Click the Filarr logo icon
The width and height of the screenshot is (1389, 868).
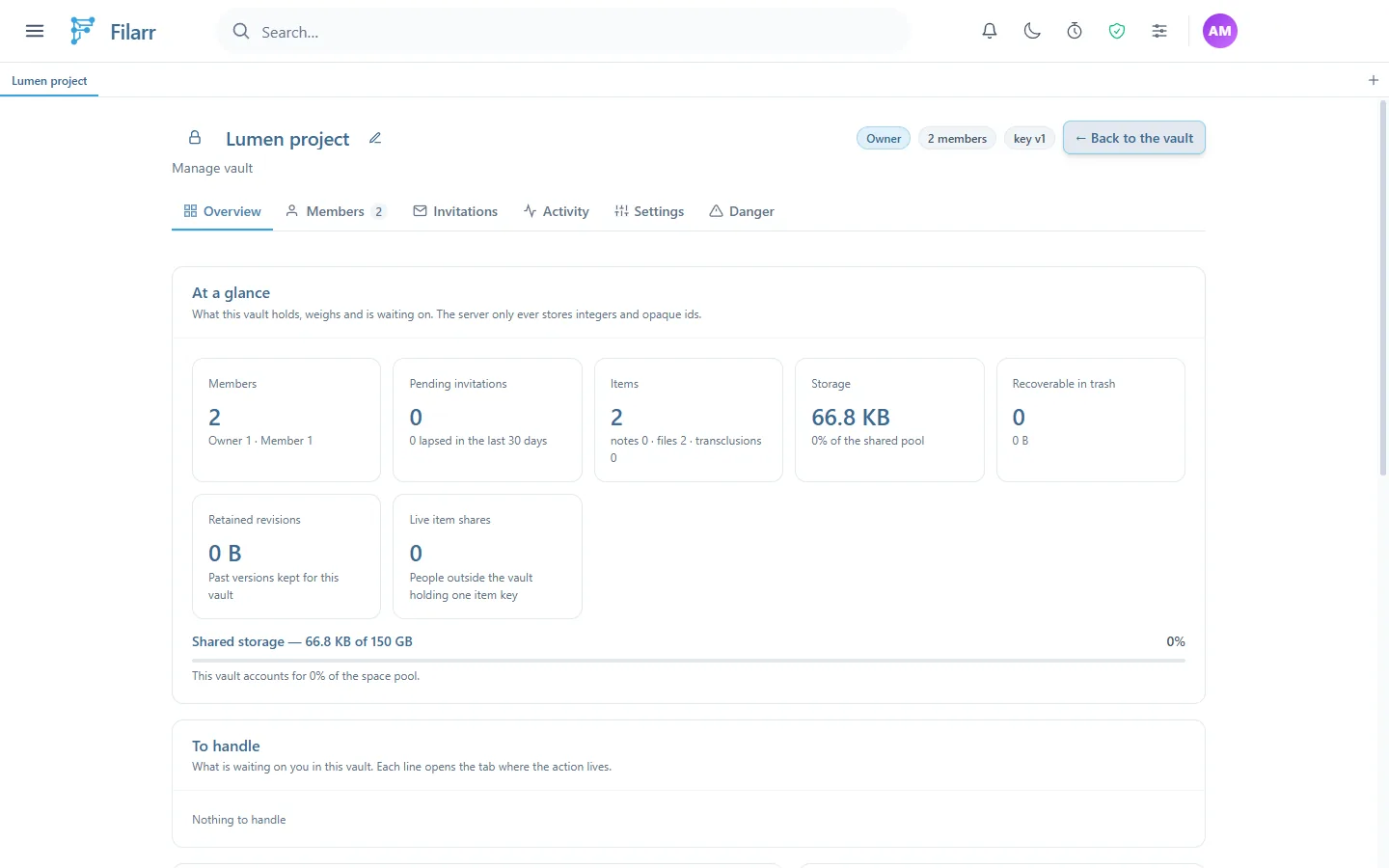pyautogui.click(x=82, y=31)
